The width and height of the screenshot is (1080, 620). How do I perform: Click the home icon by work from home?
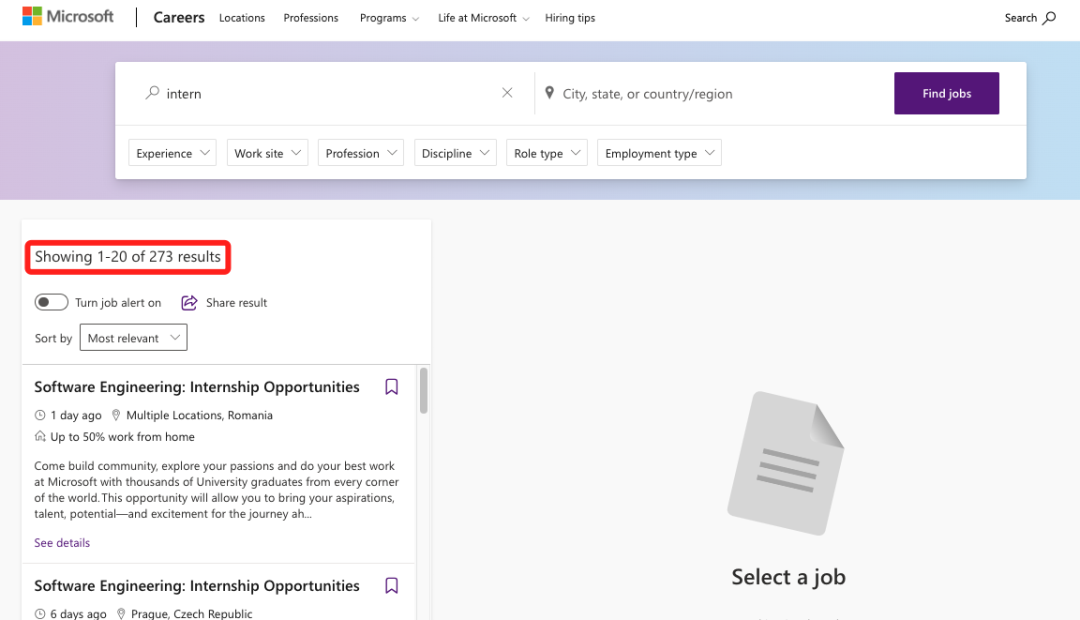click(x=40, y=436)
